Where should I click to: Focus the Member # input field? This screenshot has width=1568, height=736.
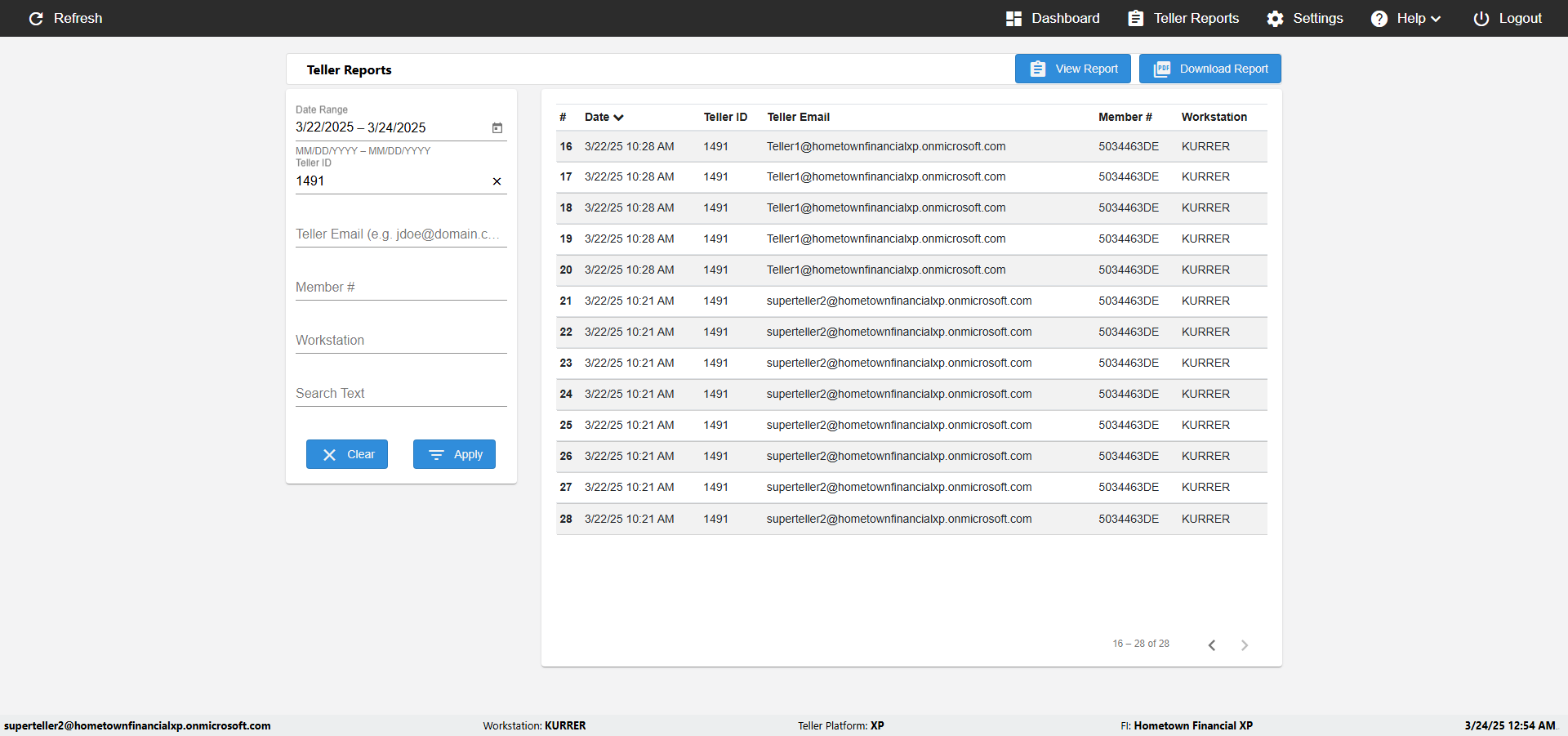pyautogui.click(x=401, y=288)
